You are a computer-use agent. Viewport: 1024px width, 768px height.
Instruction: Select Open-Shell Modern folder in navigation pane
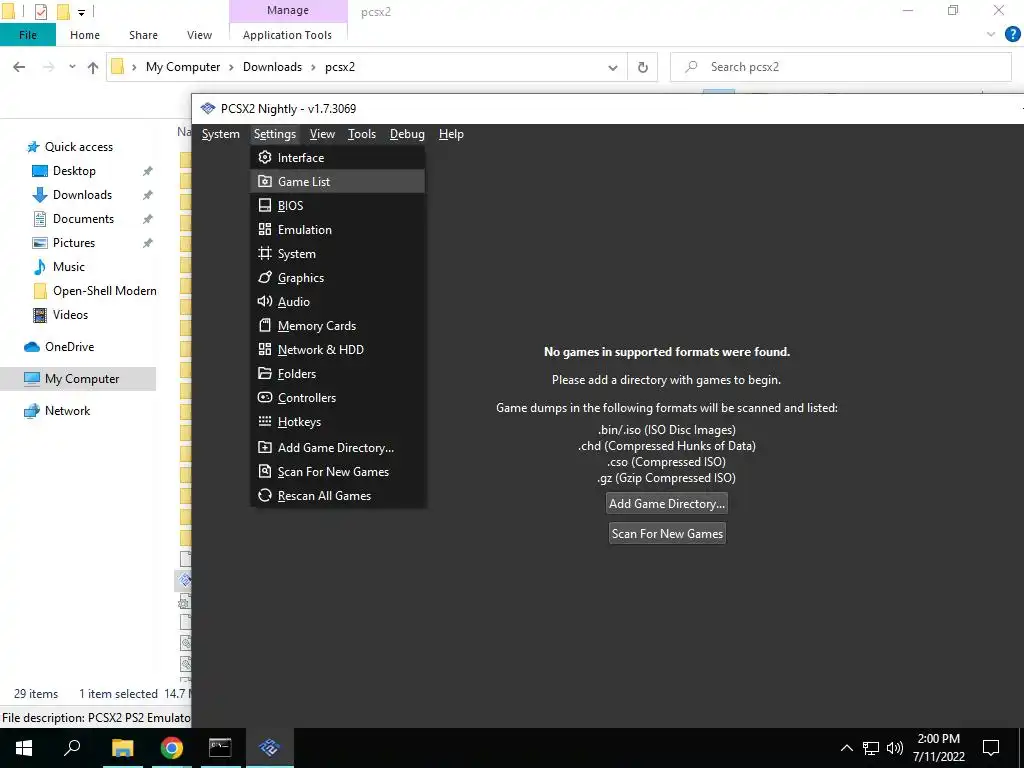click(x=104, y=291)
